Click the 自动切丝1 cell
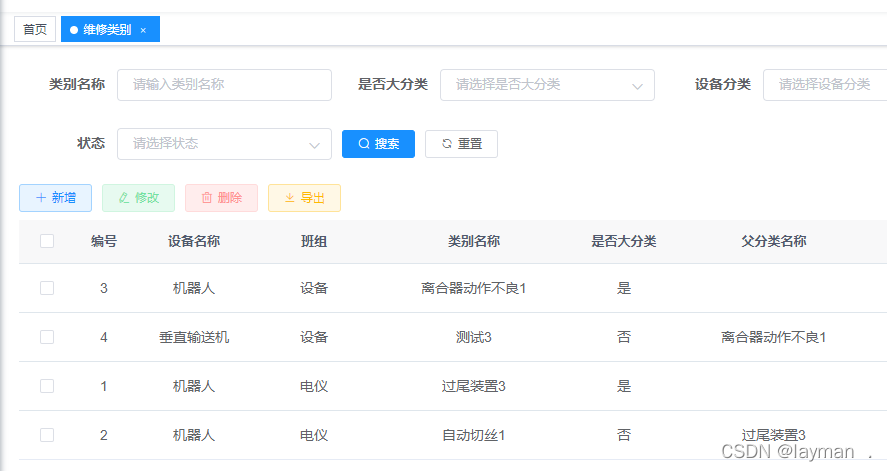887x471 pixels. pyautogui.click(x=474, y=435)
